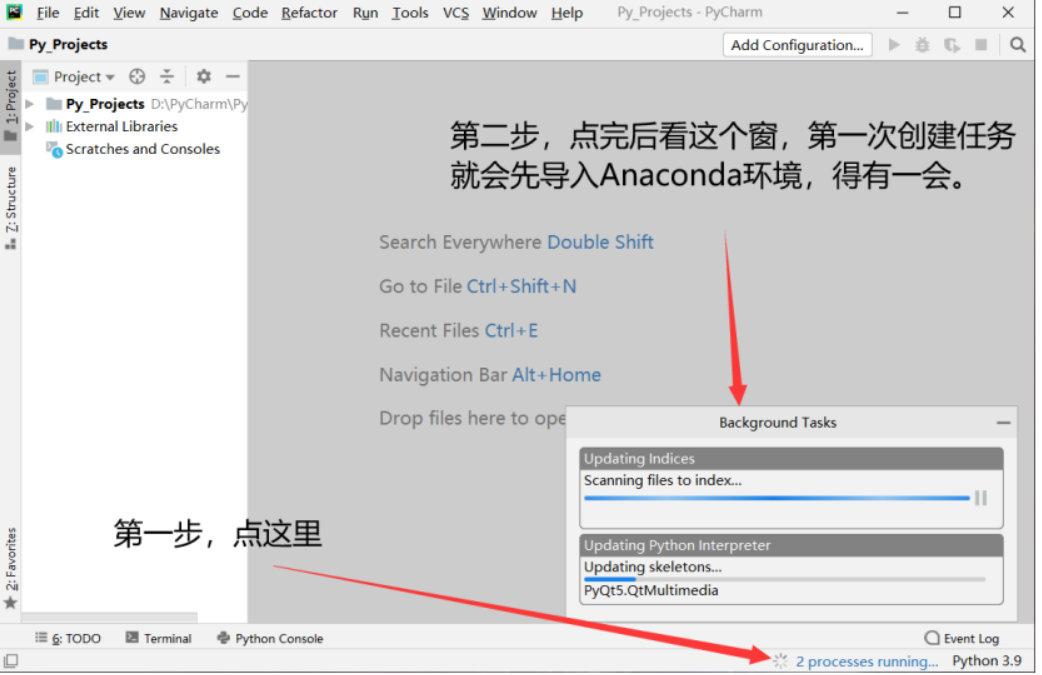Click the Run with Coverage icon
This screenshot has width=1042, height=675.
click(x=952, y=45)
